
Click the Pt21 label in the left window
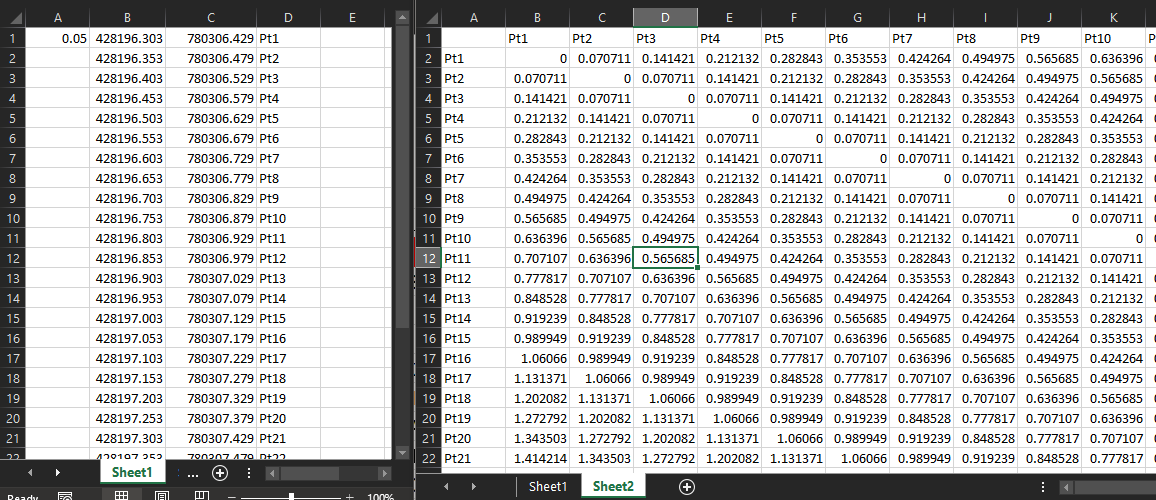pyautogui.click(x=288, y=438)
